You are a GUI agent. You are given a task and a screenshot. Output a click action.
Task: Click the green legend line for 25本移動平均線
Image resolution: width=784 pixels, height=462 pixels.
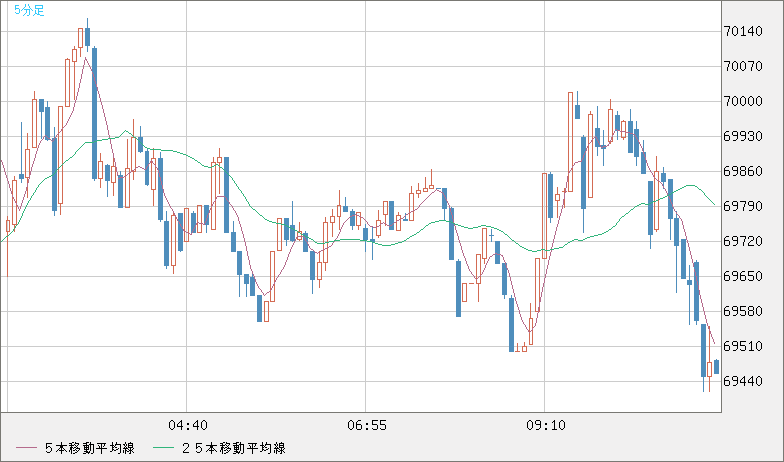[164, 448]
